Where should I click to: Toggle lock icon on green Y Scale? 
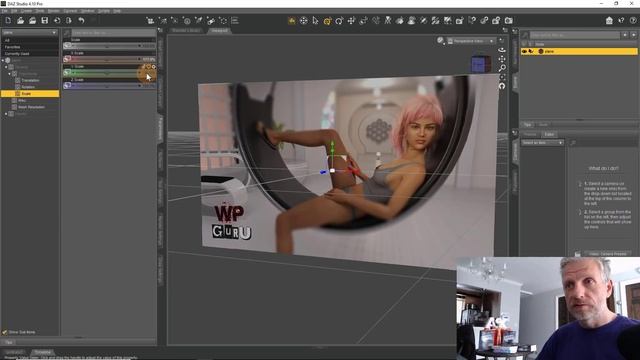[143, 67]
